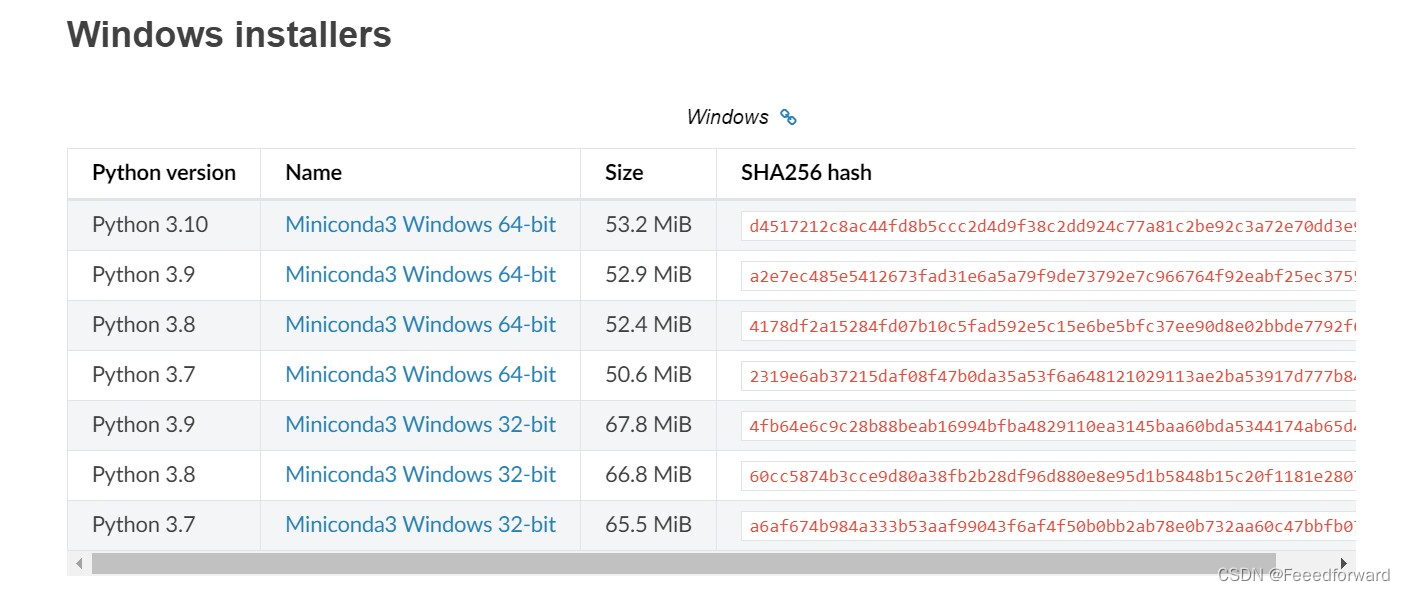Click the Size column header
This screenshot has height=591, width=1405.
coord(623,172)
